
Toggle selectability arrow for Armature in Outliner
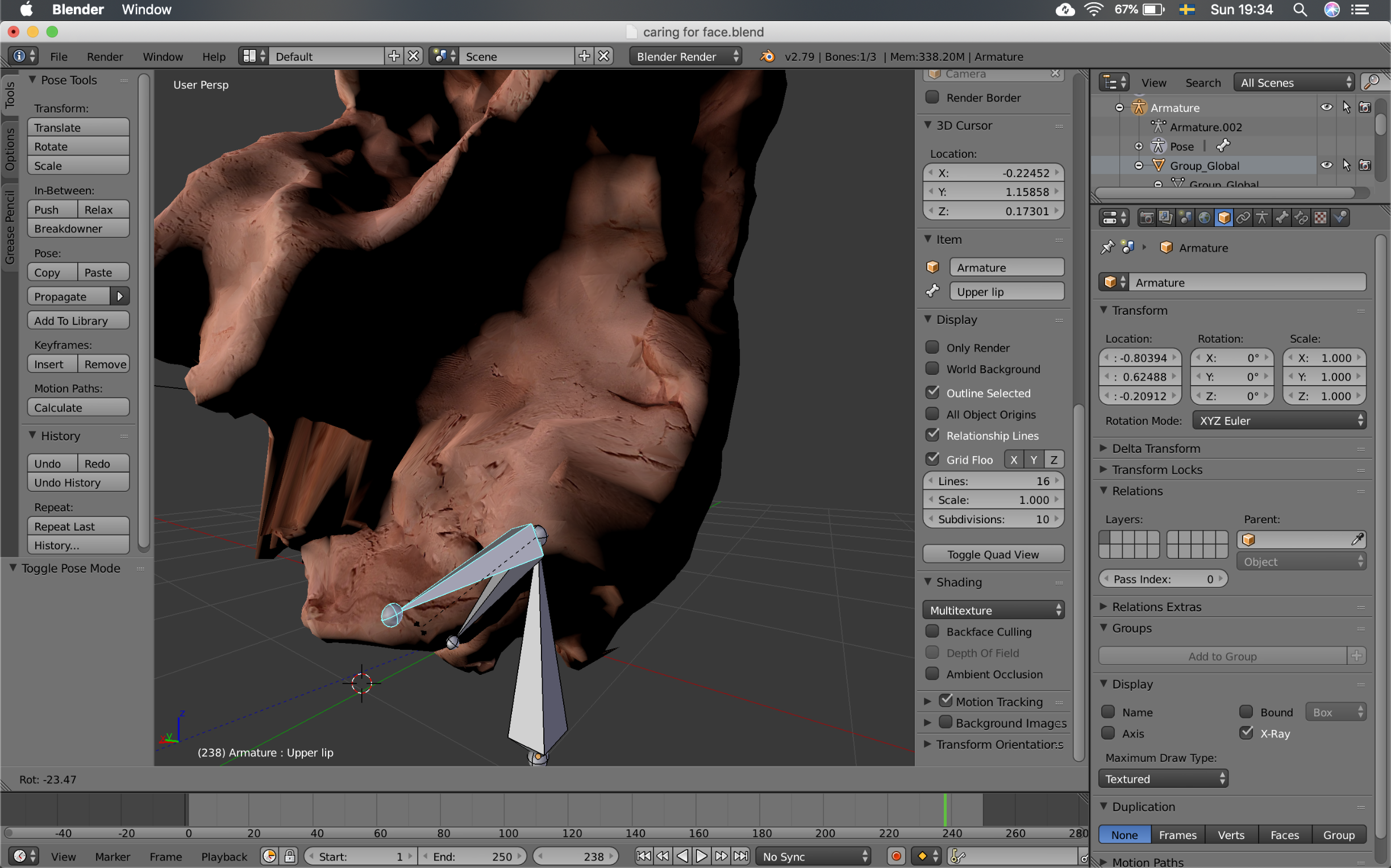pos(1346,107)
